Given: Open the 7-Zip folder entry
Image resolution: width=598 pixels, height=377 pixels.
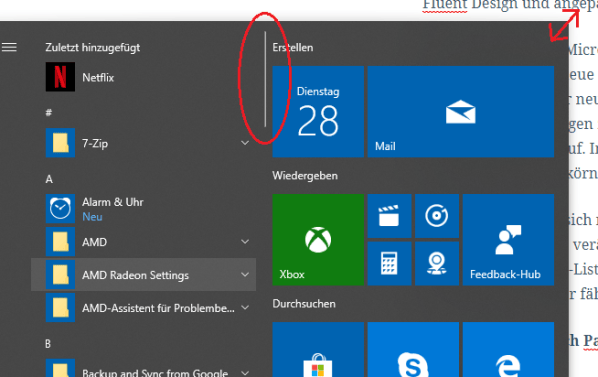Looking at the screenshot, I should point(143,143).
